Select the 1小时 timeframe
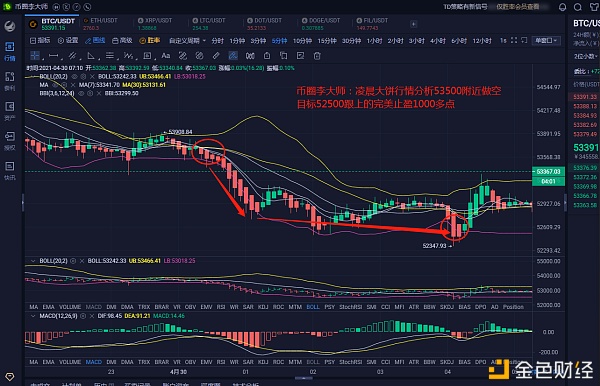 tap(374, 41)
